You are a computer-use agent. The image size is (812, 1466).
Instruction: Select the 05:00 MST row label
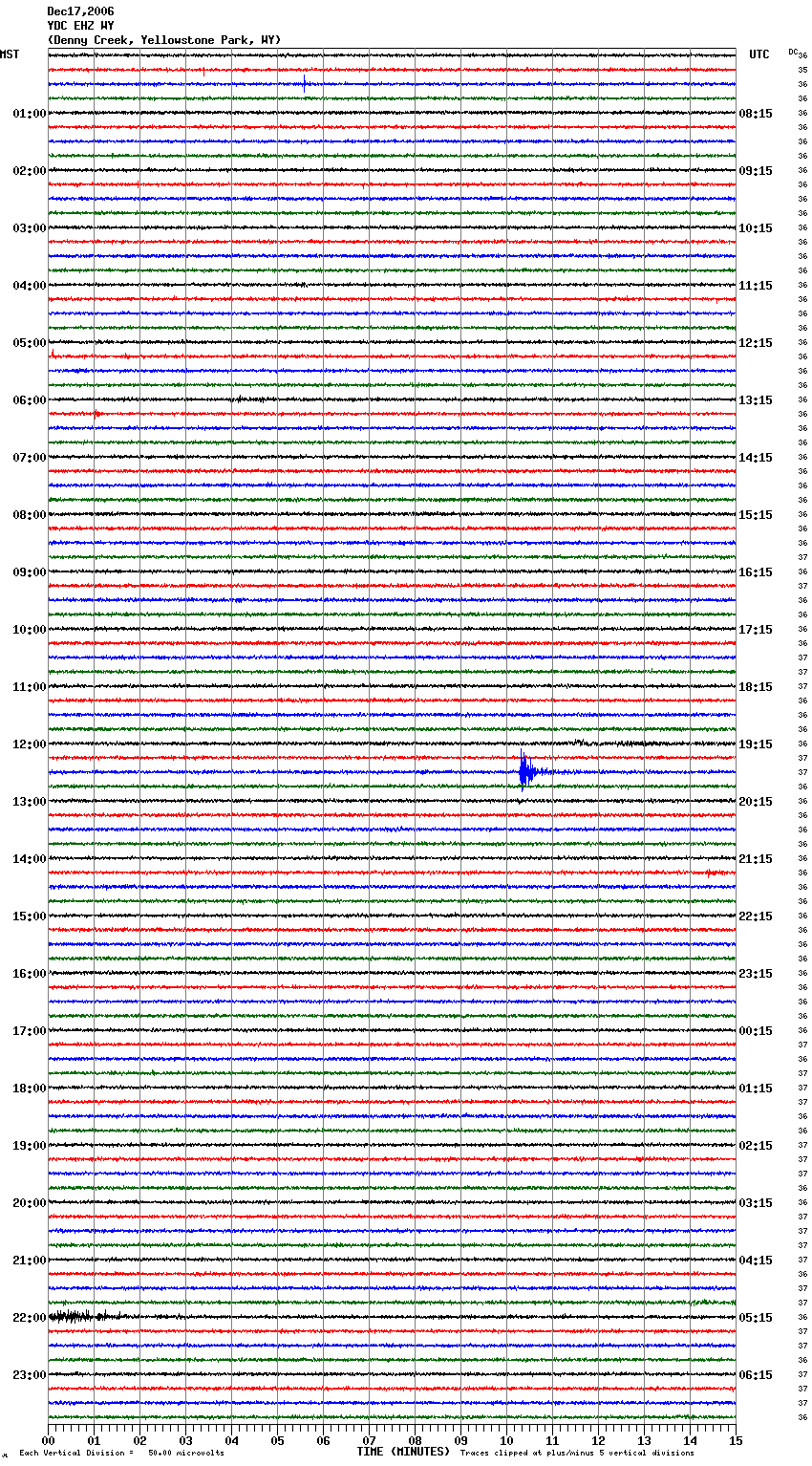coord(29,343)
